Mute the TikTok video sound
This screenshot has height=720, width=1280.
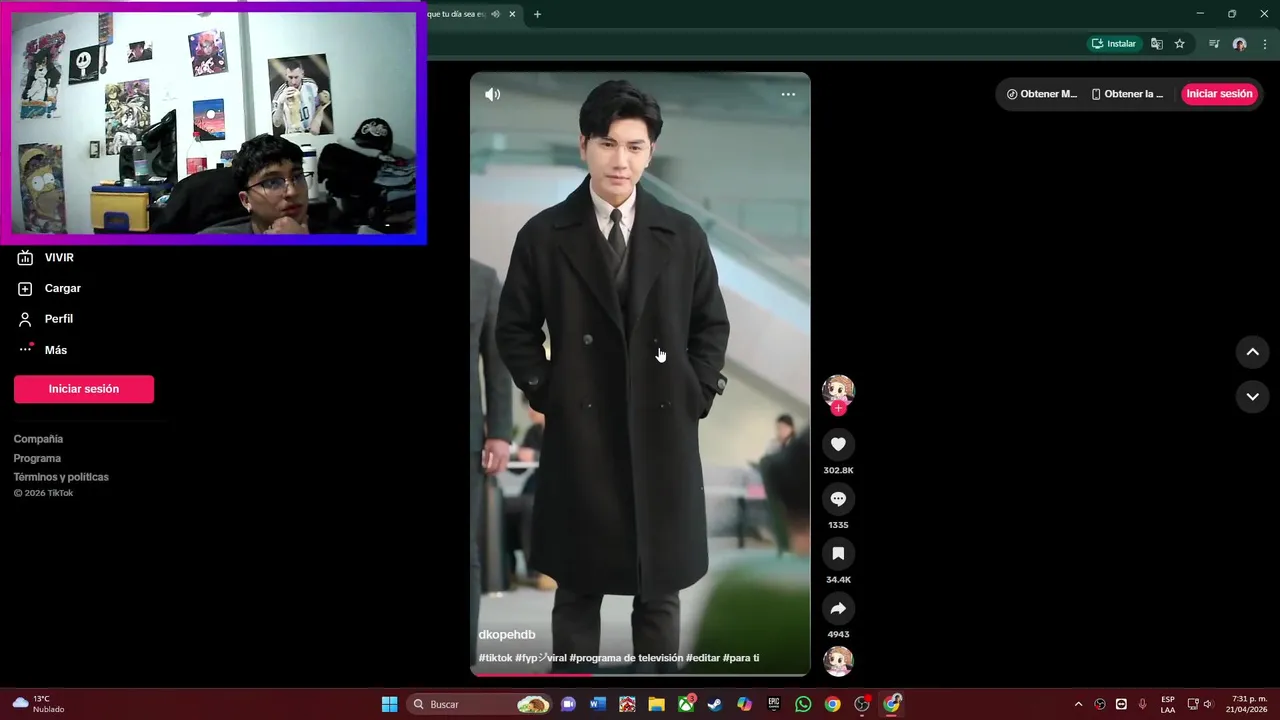493,95
